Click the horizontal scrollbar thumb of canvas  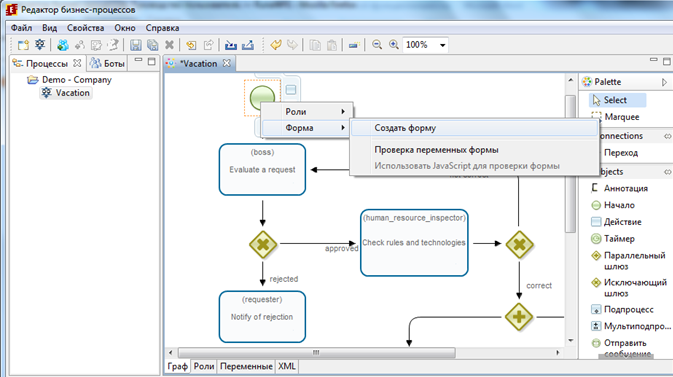316,353
